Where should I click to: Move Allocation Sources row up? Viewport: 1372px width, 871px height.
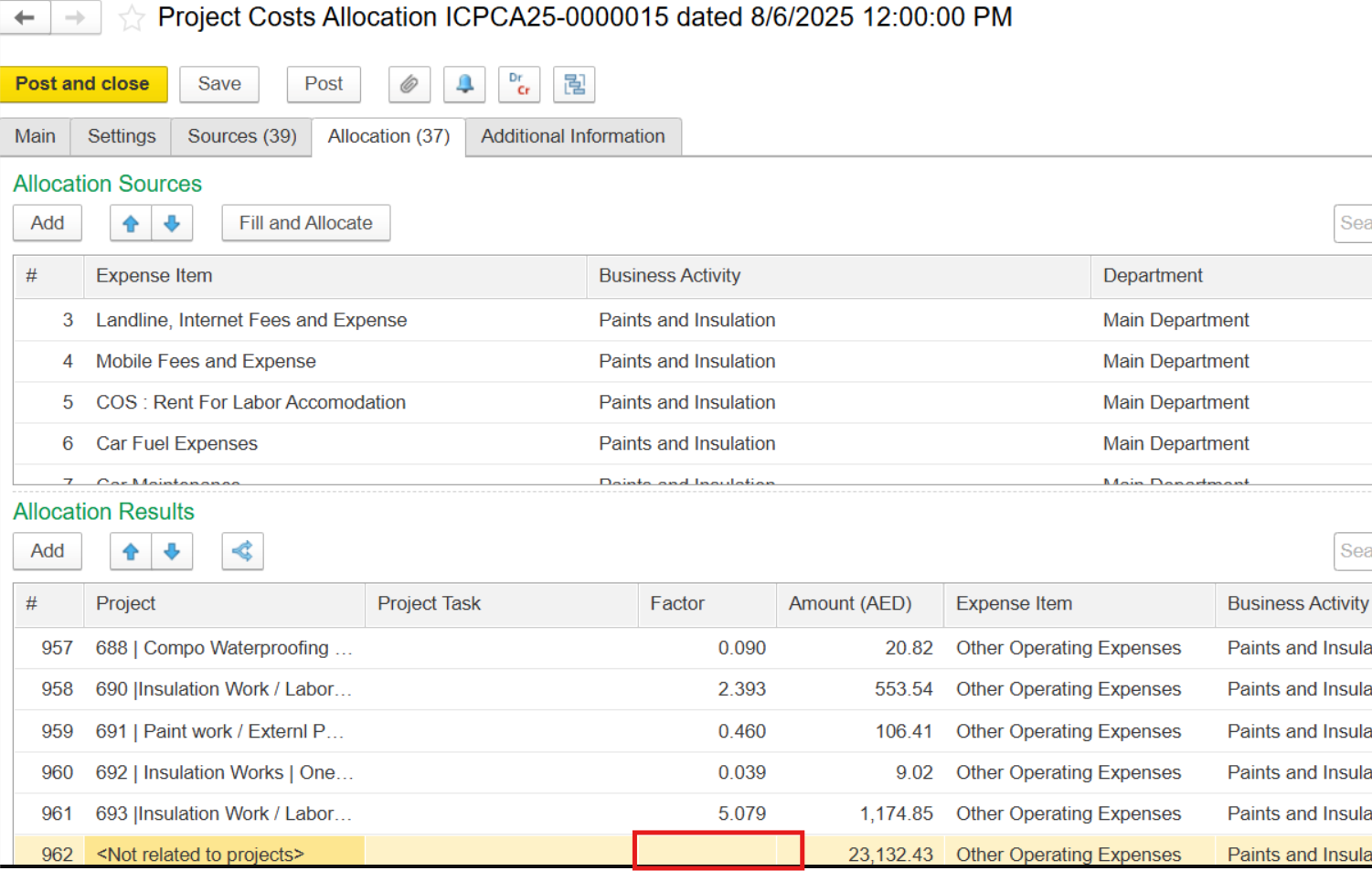[x=131, y=223]
